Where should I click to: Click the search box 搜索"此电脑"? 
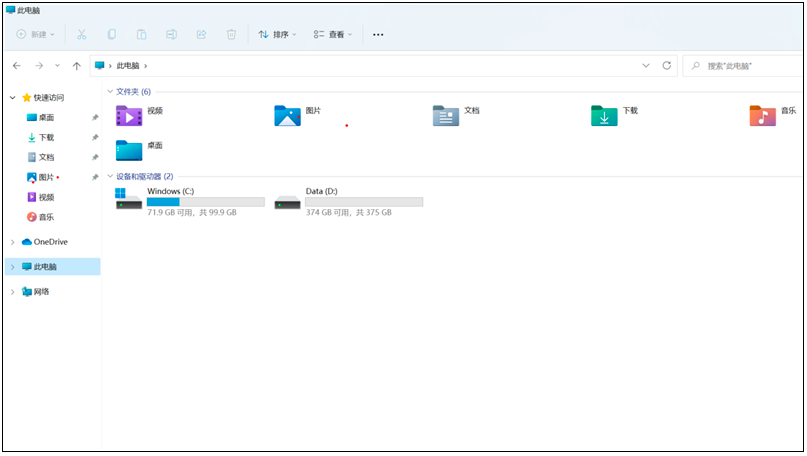(745, 65)
